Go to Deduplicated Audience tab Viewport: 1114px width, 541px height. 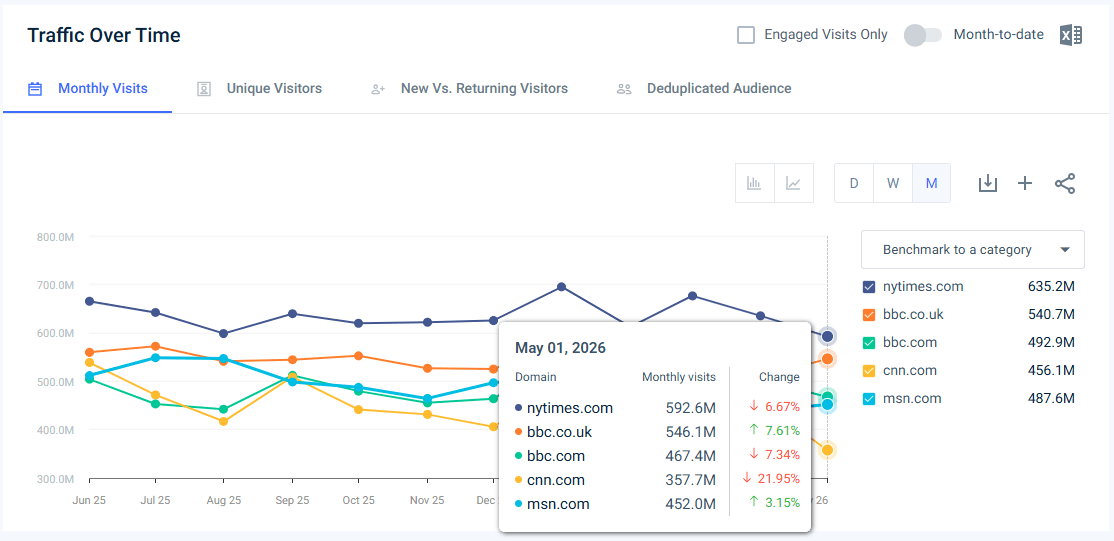coord(719,89)
